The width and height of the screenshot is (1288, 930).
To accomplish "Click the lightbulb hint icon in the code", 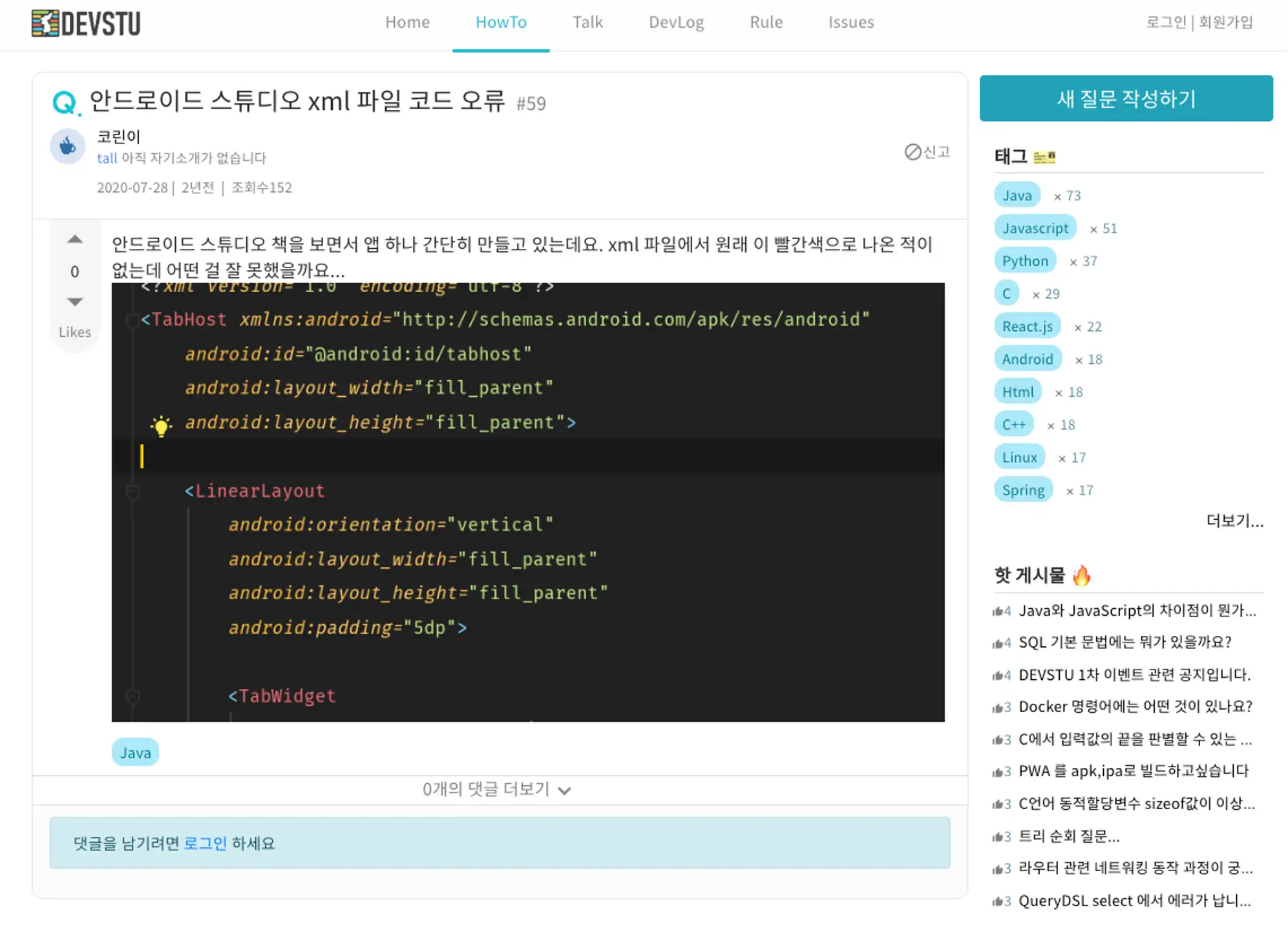I will 161,426.
